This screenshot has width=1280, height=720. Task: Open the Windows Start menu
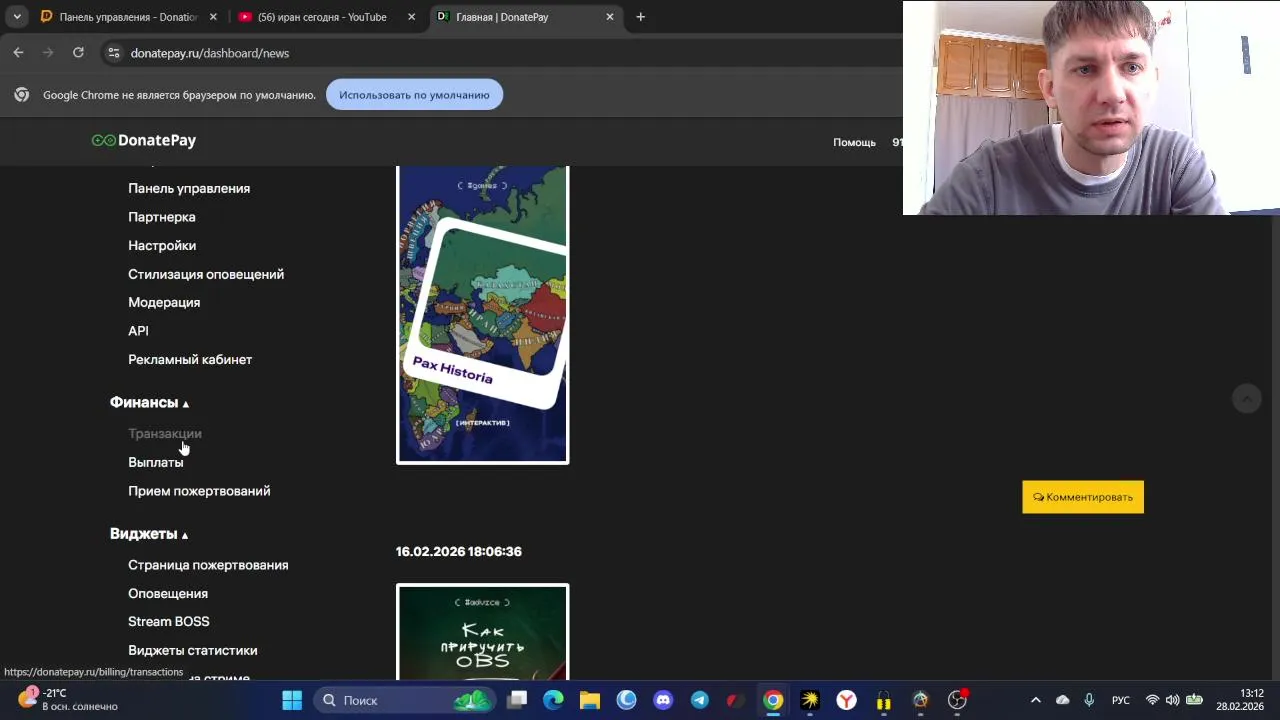pos(292,700)
